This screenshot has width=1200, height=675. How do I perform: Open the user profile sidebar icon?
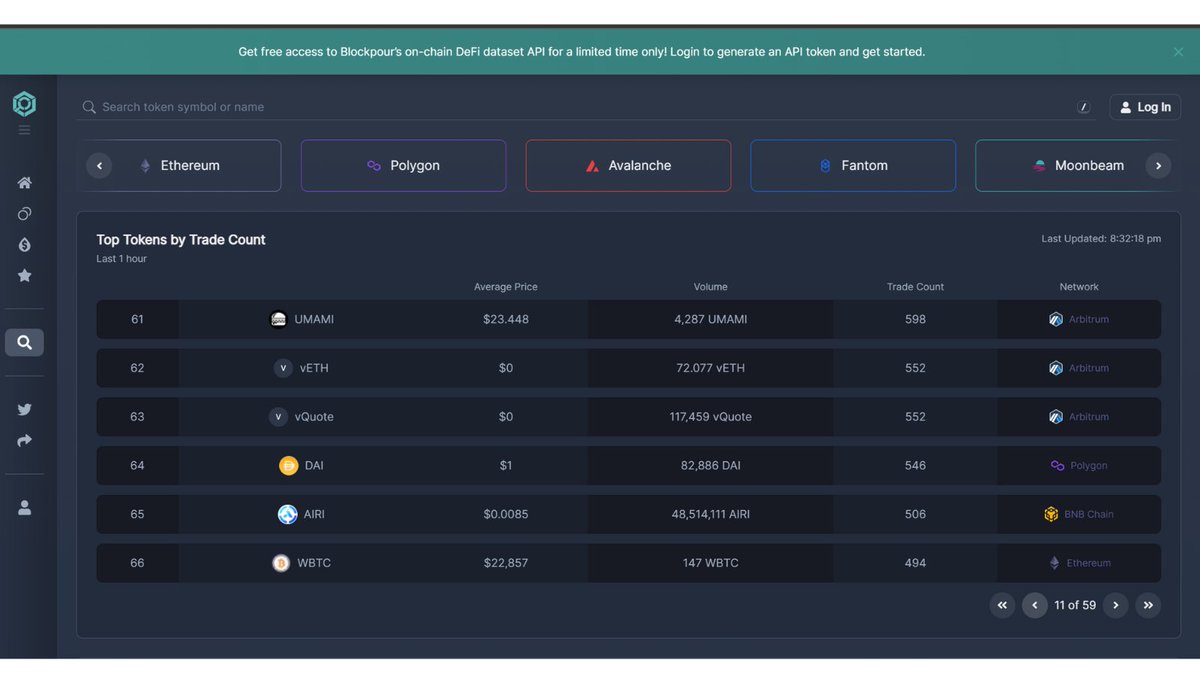tap(24, 508)
